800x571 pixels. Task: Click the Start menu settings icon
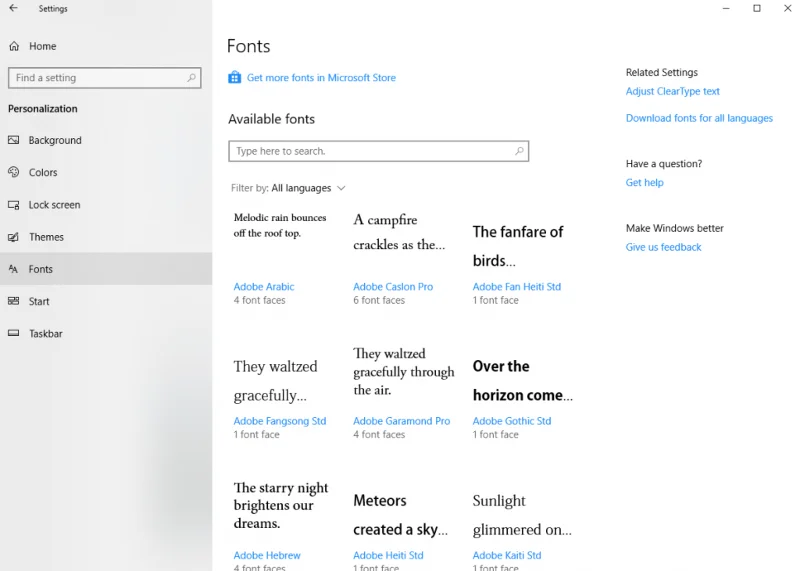coord(14,301)
